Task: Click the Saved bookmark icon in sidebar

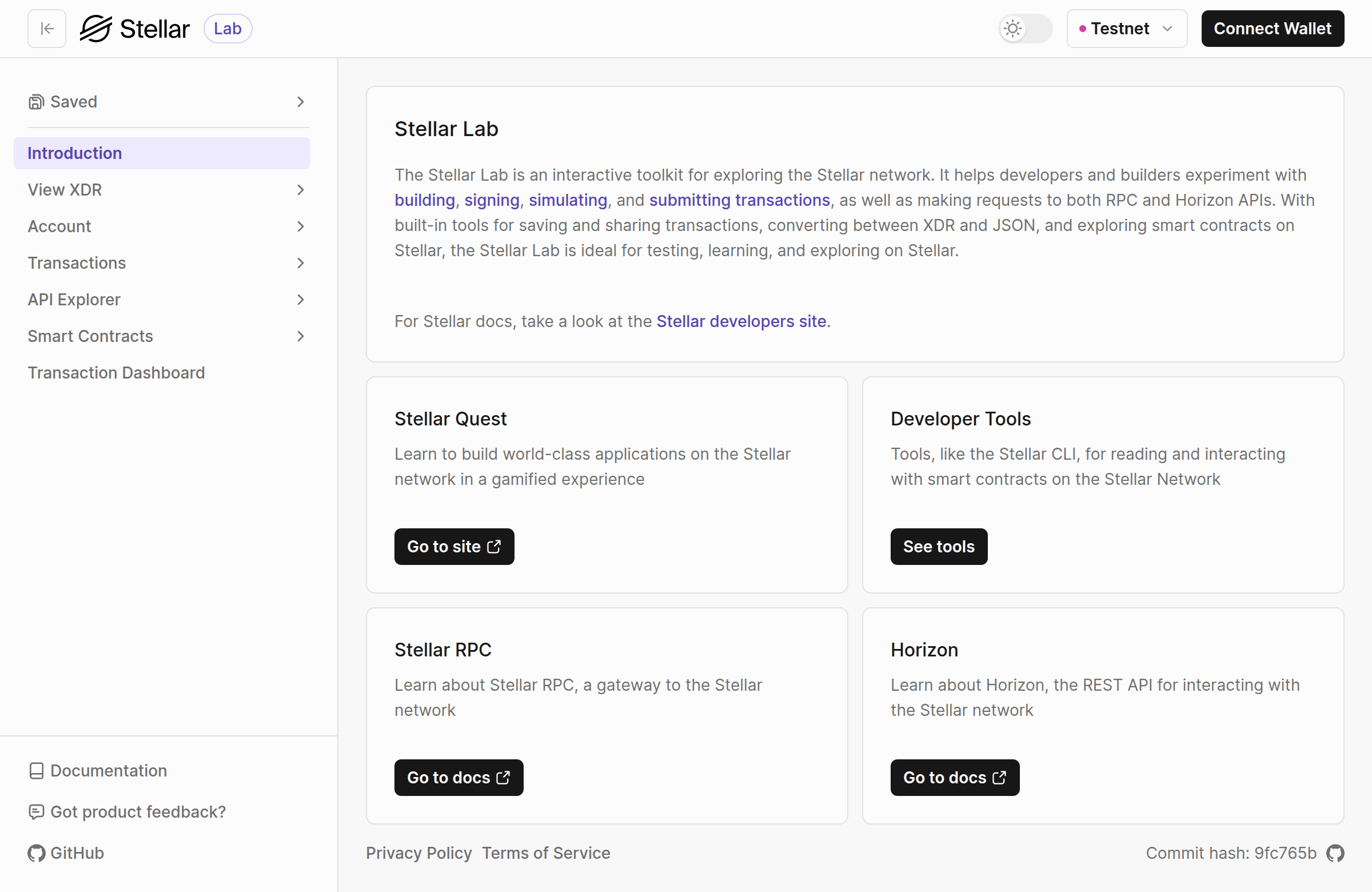Action: click(37, 101)
